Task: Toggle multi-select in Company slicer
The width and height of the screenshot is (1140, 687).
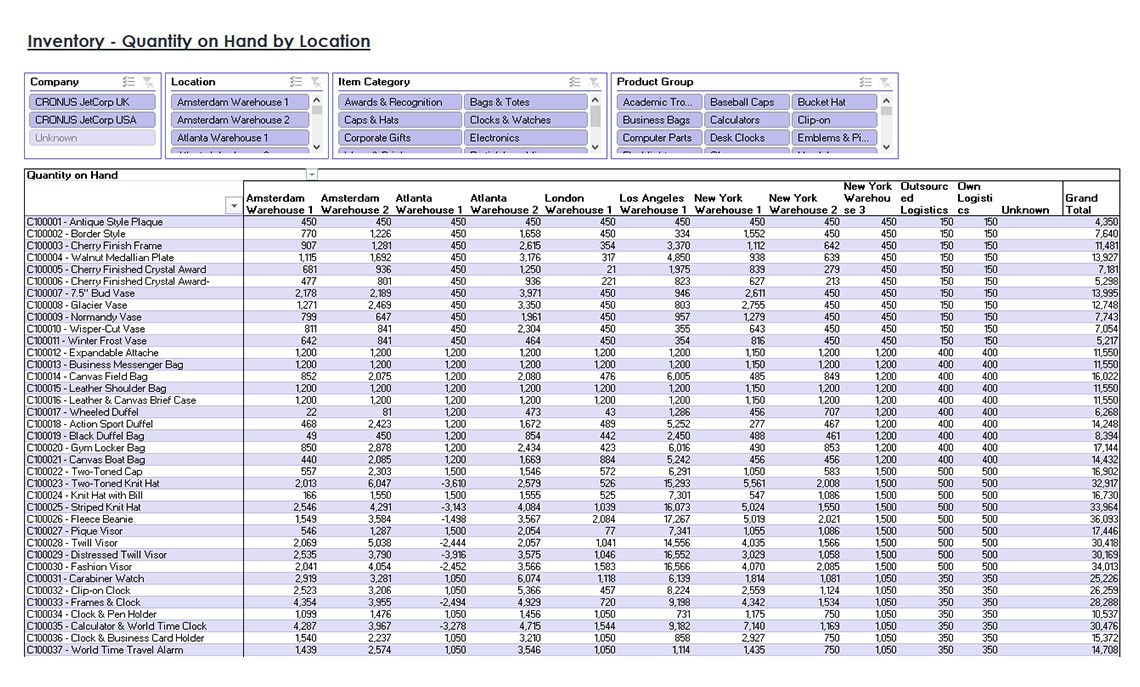Action: point(129,82)
